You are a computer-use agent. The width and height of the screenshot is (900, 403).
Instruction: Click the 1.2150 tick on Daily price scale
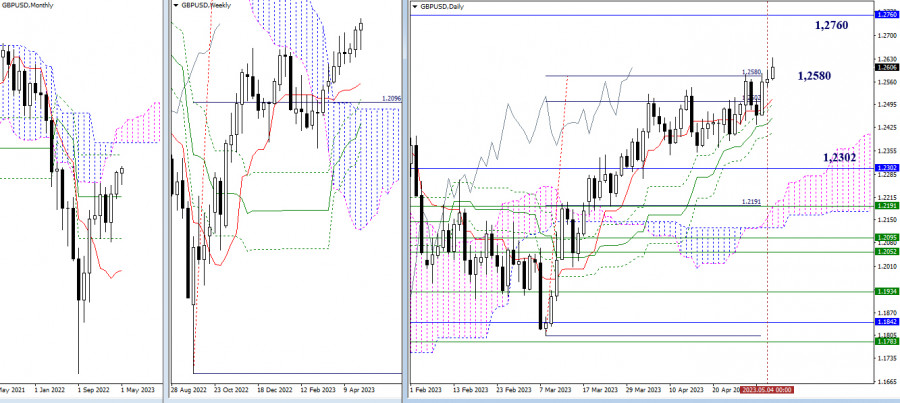point(886,220)
